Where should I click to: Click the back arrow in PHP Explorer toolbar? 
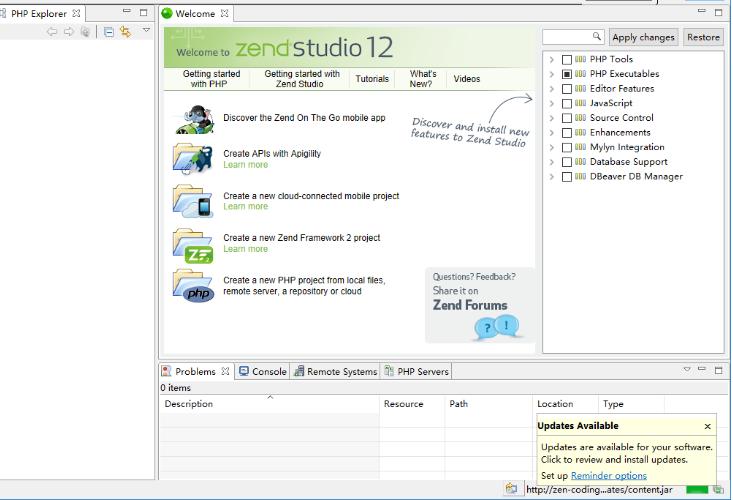[x=52, y=32]
